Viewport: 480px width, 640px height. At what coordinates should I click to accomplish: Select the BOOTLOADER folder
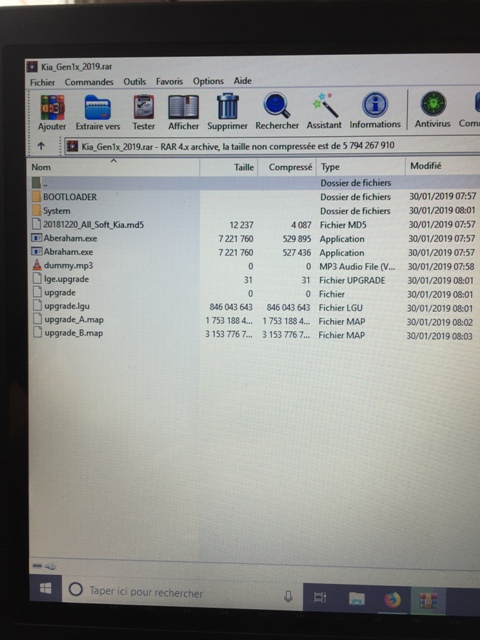pos(70,197)
